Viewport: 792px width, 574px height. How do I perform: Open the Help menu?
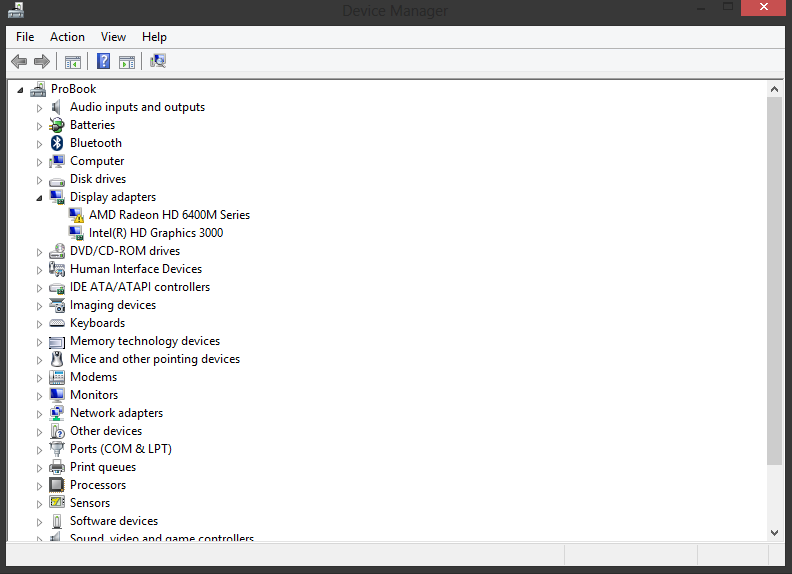(x=154, y=37)
